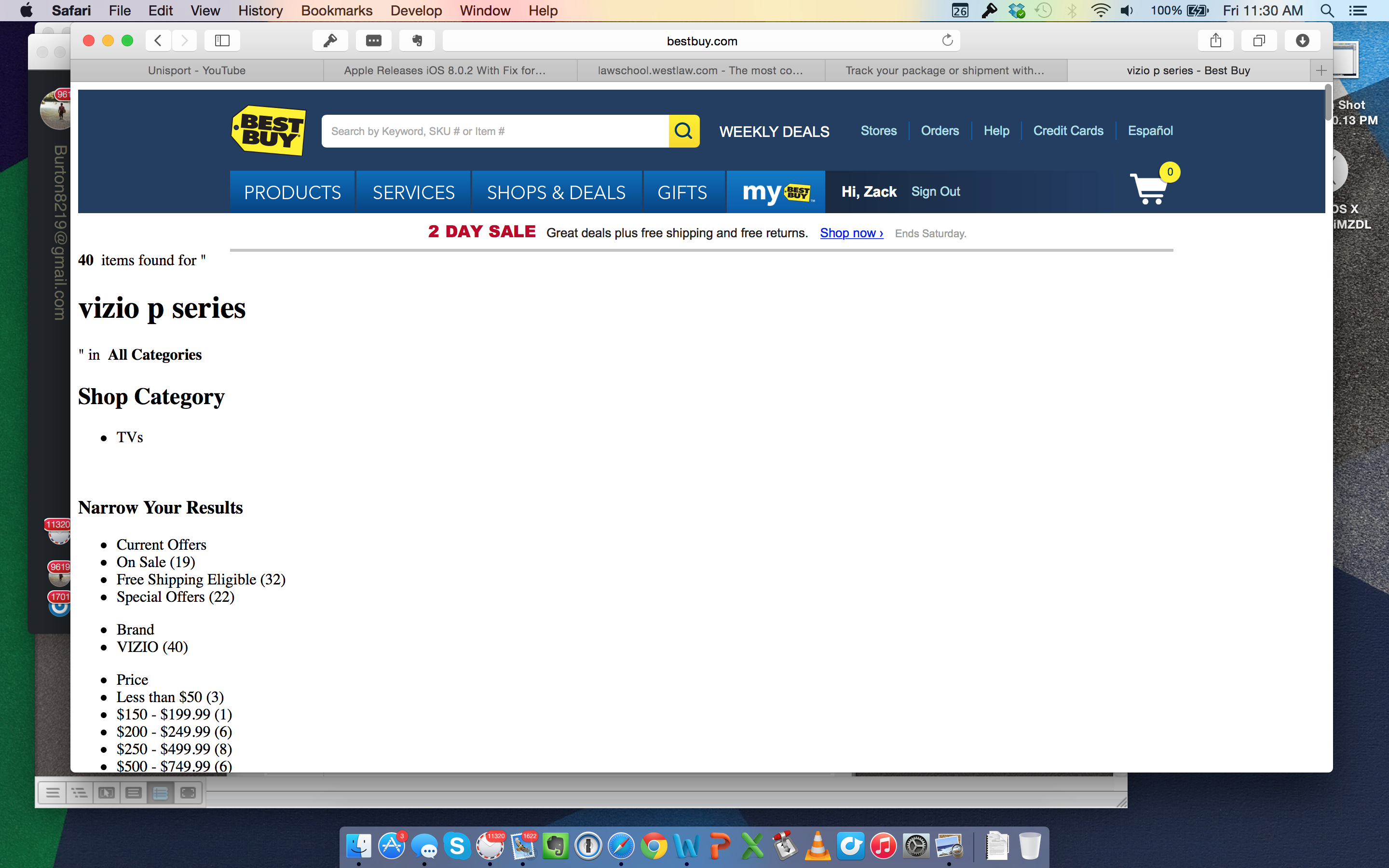Filter results by On Sale (19)

coord(156,562)
